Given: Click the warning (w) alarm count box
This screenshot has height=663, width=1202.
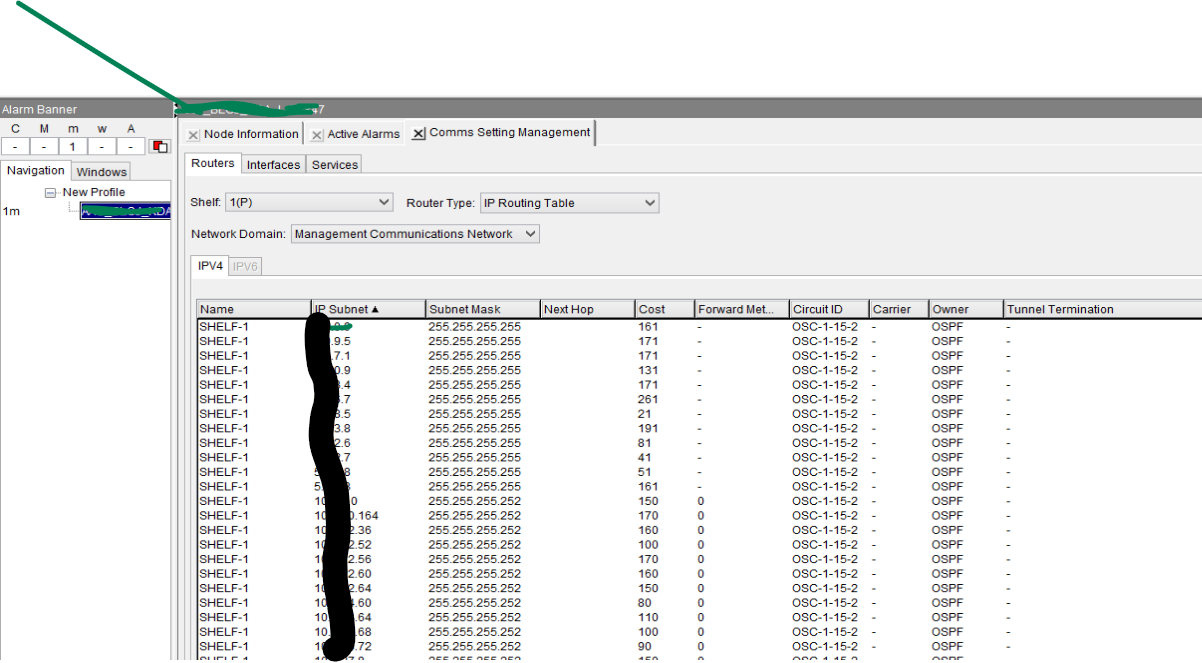Looking at the screenshot, I should (102, 146).
